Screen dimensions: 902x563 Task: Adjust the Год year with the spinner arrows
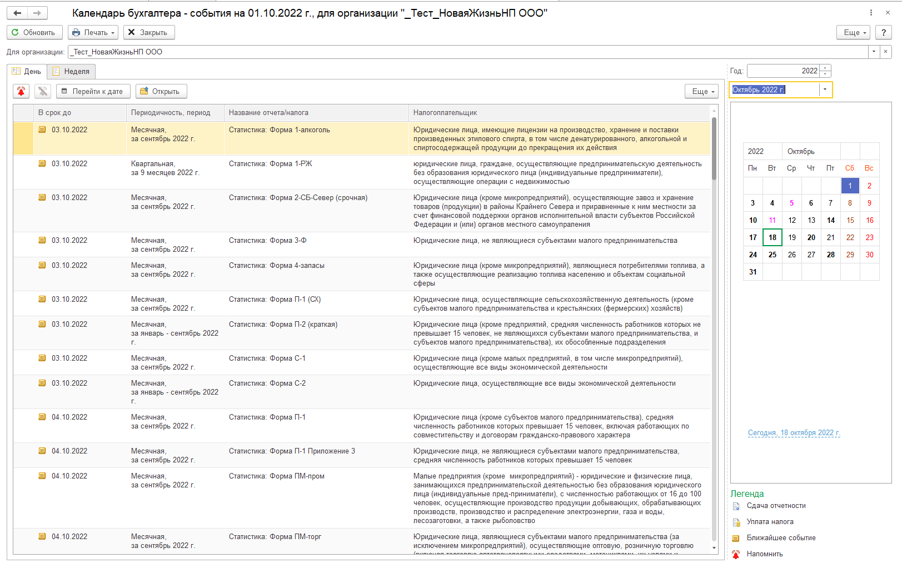pos(825,71)
